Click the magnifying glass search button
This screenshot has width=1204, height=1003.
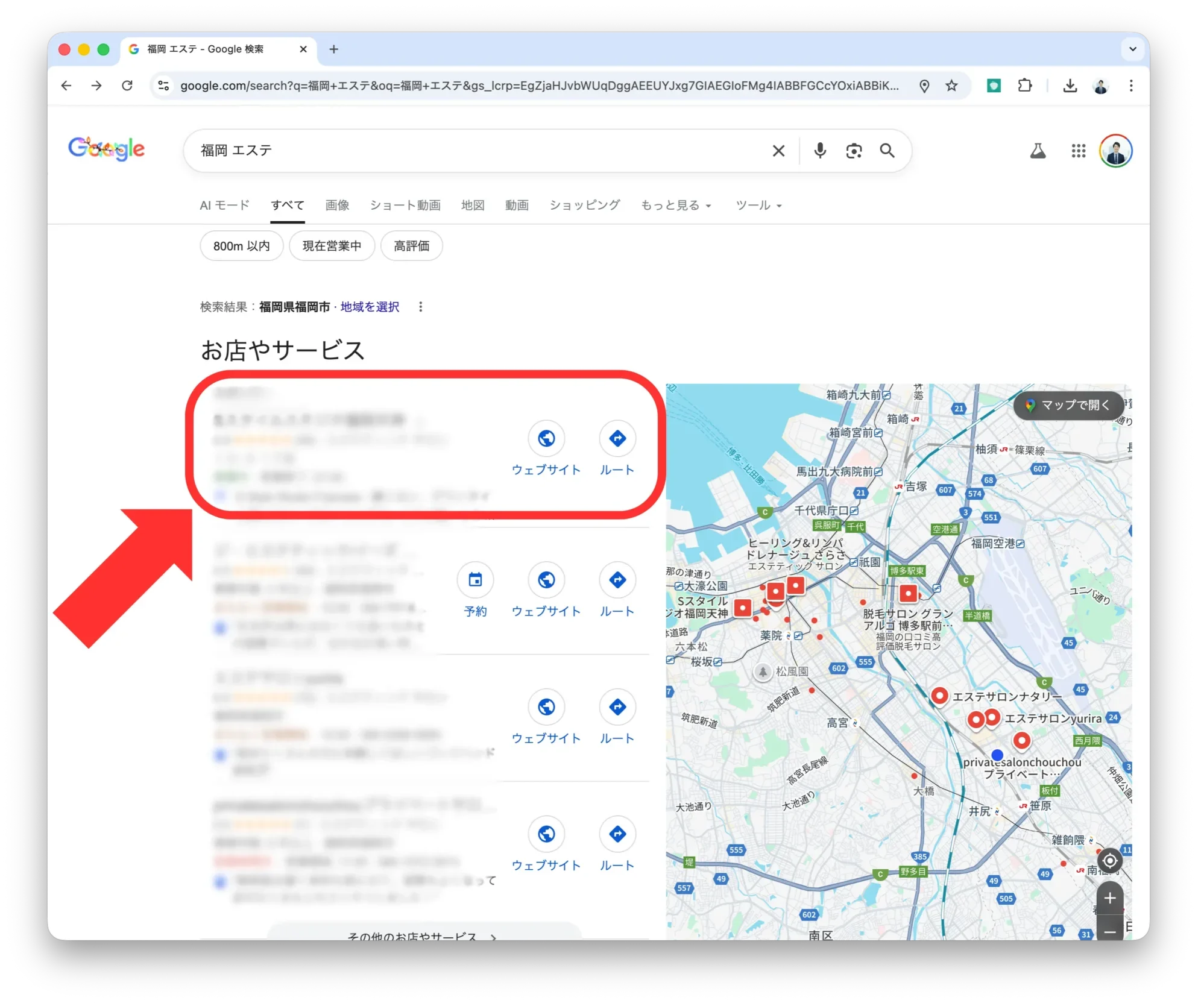click(887, 151)
